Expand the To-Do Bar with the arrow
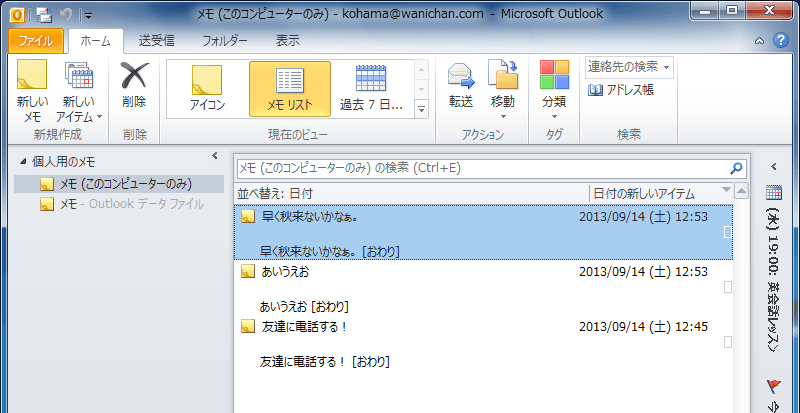The width and height of the screenshot is (800, 413). [774, 166]
